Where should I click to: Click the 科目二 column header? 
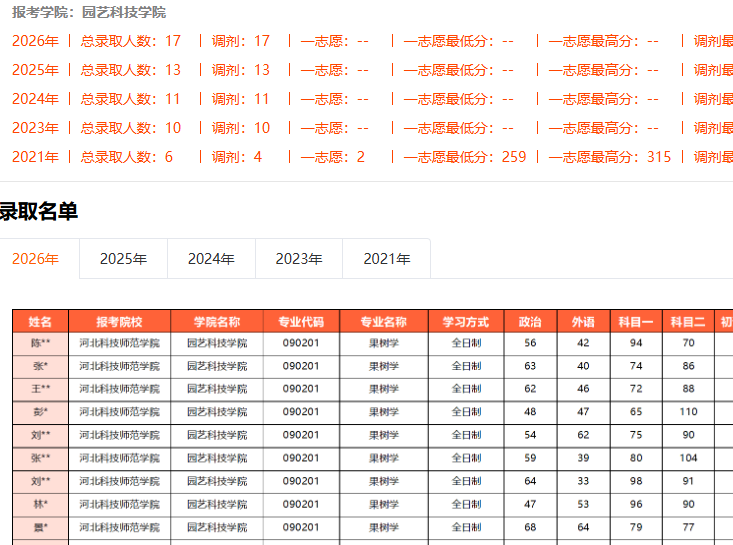pyautogui.click(x=688, y=322)
